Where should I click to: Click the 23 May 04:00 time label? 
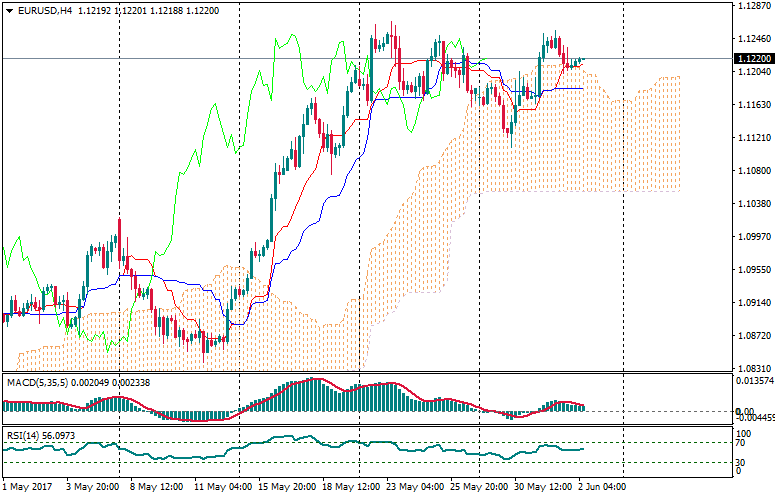click(x=415, y=488)
